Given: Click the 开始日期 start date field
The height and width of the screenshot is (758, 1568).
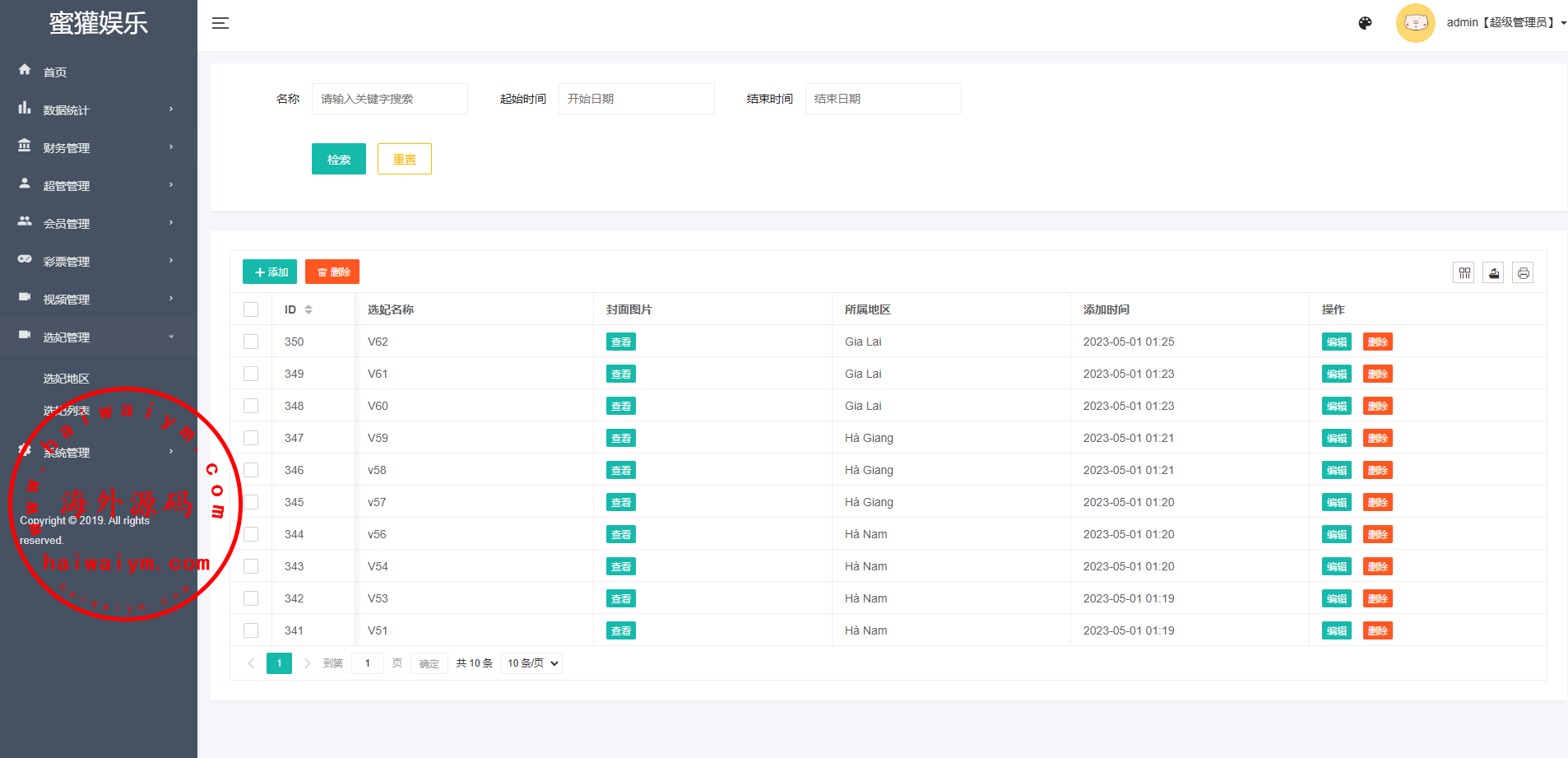Looking at the screenshot, I should click(x=636, y=99).
